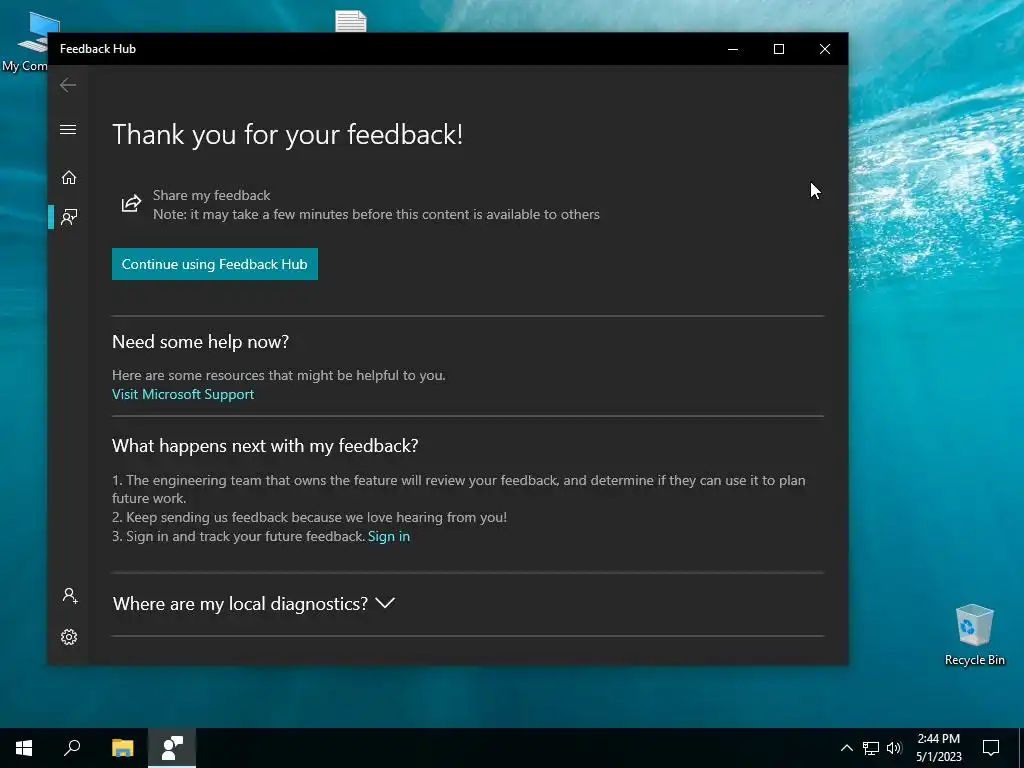Click the share arrow icon

(x=131, y=204)
